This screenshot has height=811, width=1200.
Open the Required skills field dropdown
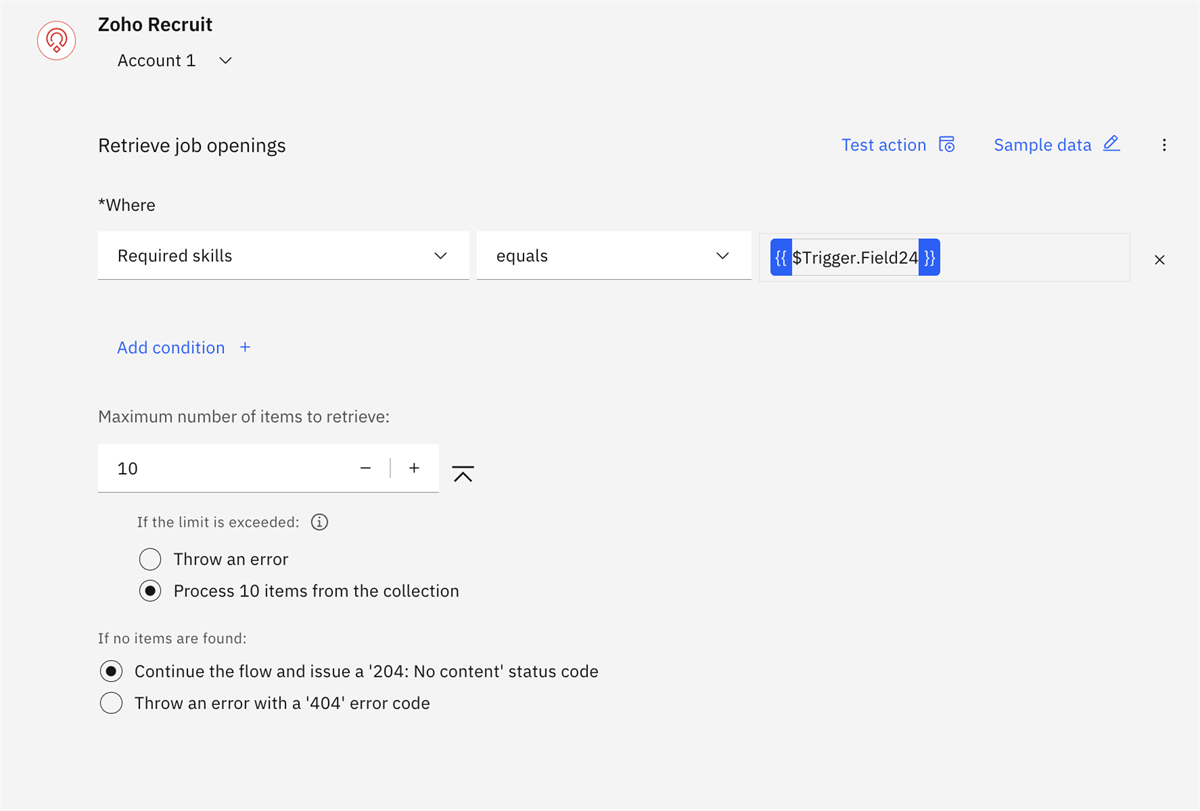[283, 256]
